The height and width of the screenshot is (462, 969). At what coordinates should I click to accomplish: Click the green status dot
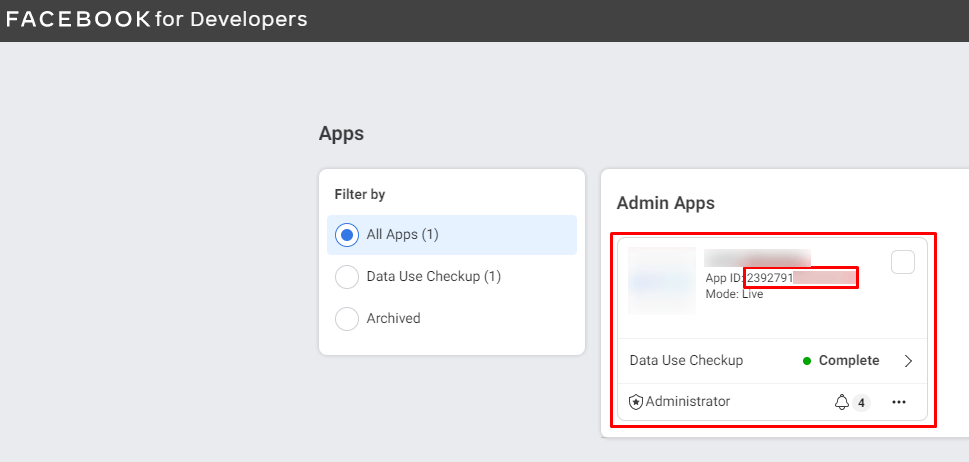pyautogui.click(x=806, y=361)
